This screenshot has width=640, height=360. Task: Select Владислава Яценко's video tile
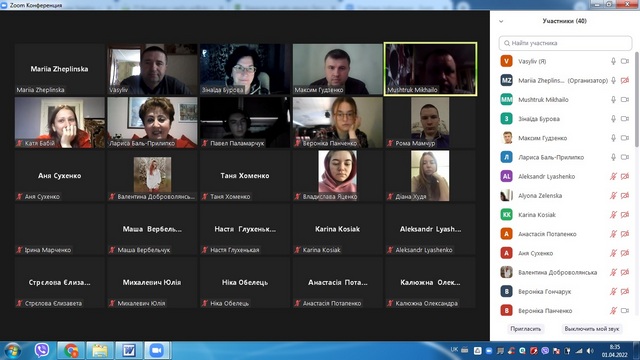point(338,176)
